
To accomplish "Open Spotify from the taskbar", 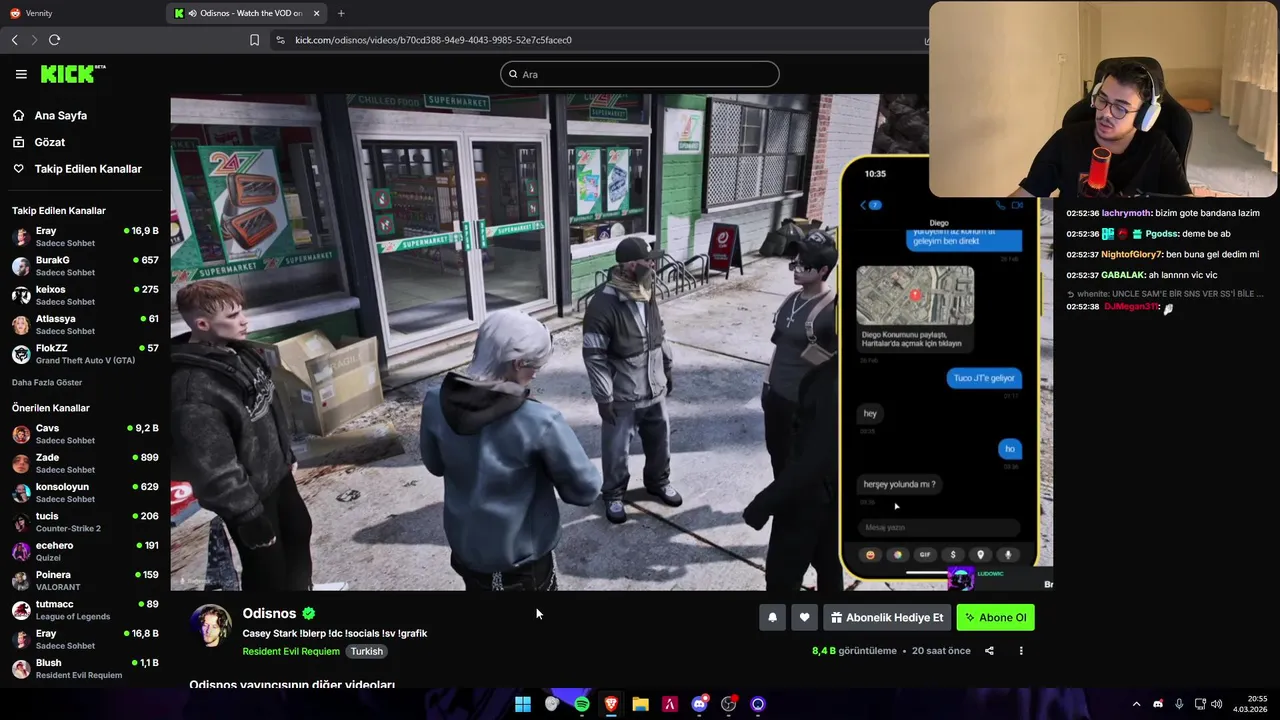I will 581,704.
